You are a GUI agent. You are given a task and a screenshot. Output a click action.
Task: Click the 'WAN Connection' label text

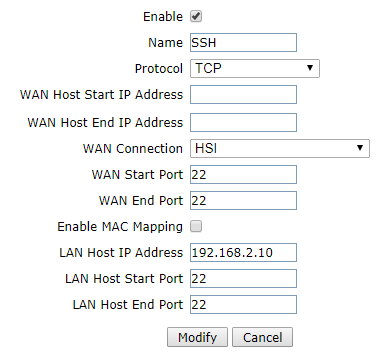[133, 149]
